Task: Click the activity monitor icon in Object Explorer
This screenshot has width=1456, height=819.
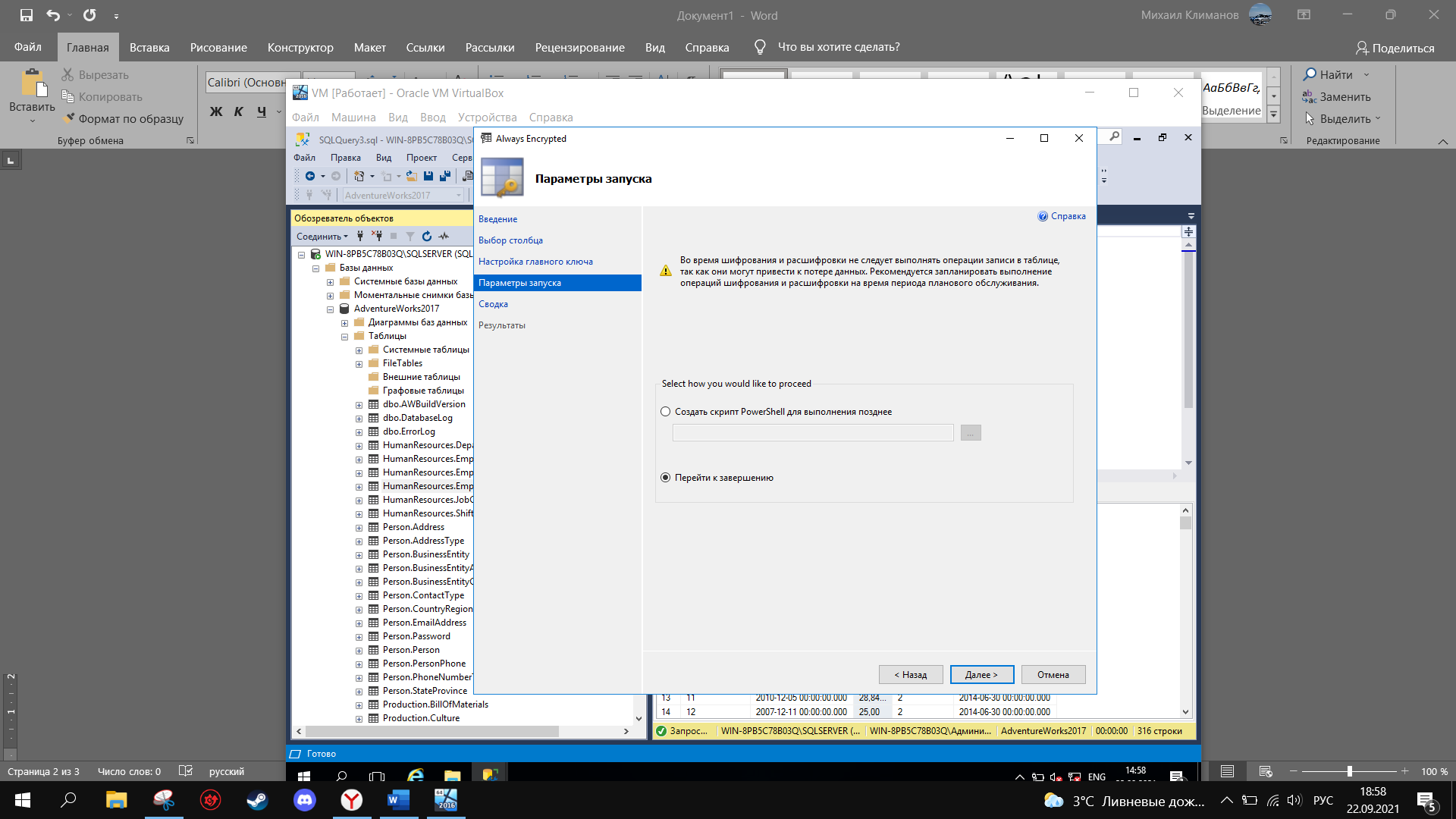Action: 444,237
